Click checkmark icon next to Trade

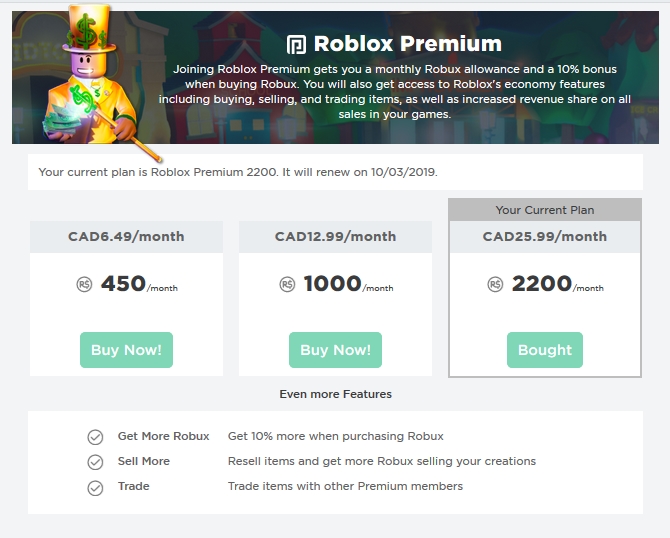click(x=96, y=488)
